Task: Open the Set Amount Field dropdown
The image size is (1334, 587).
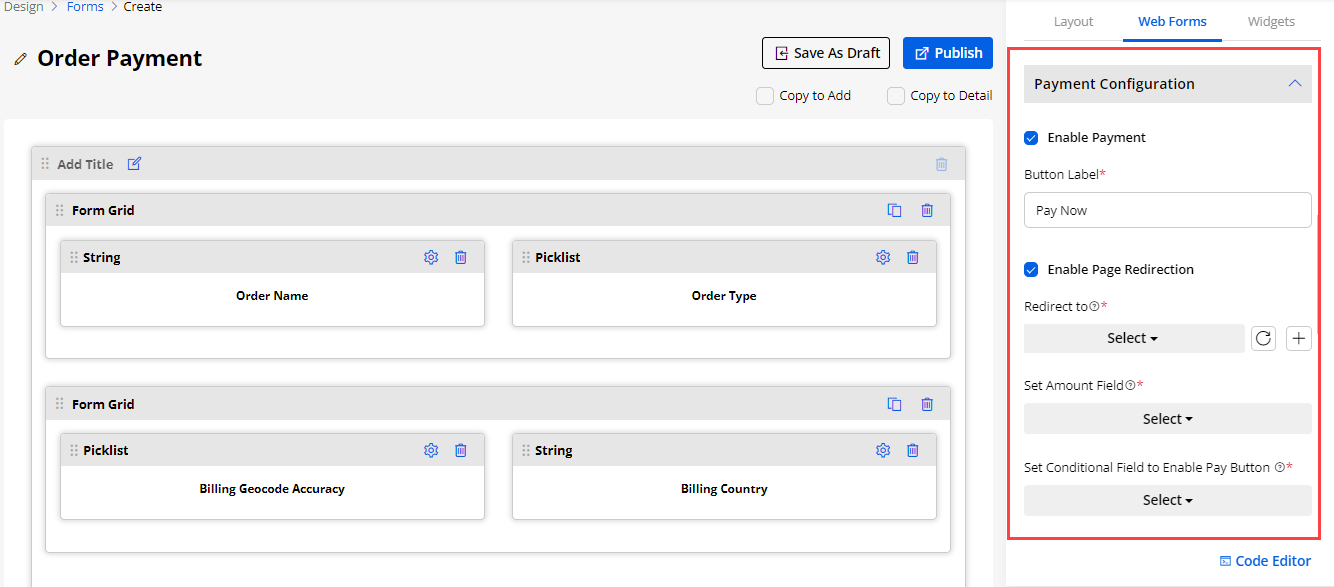Action: coord(1167,419)
